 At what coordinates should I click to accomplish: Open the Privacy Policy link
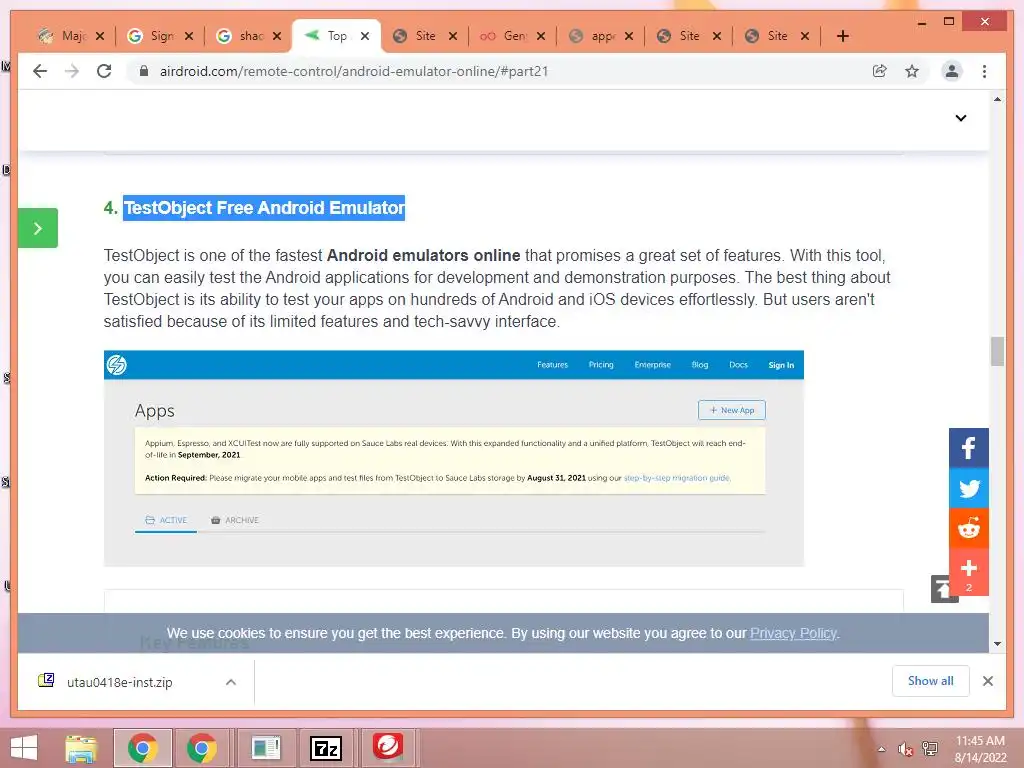click(793, 633)
